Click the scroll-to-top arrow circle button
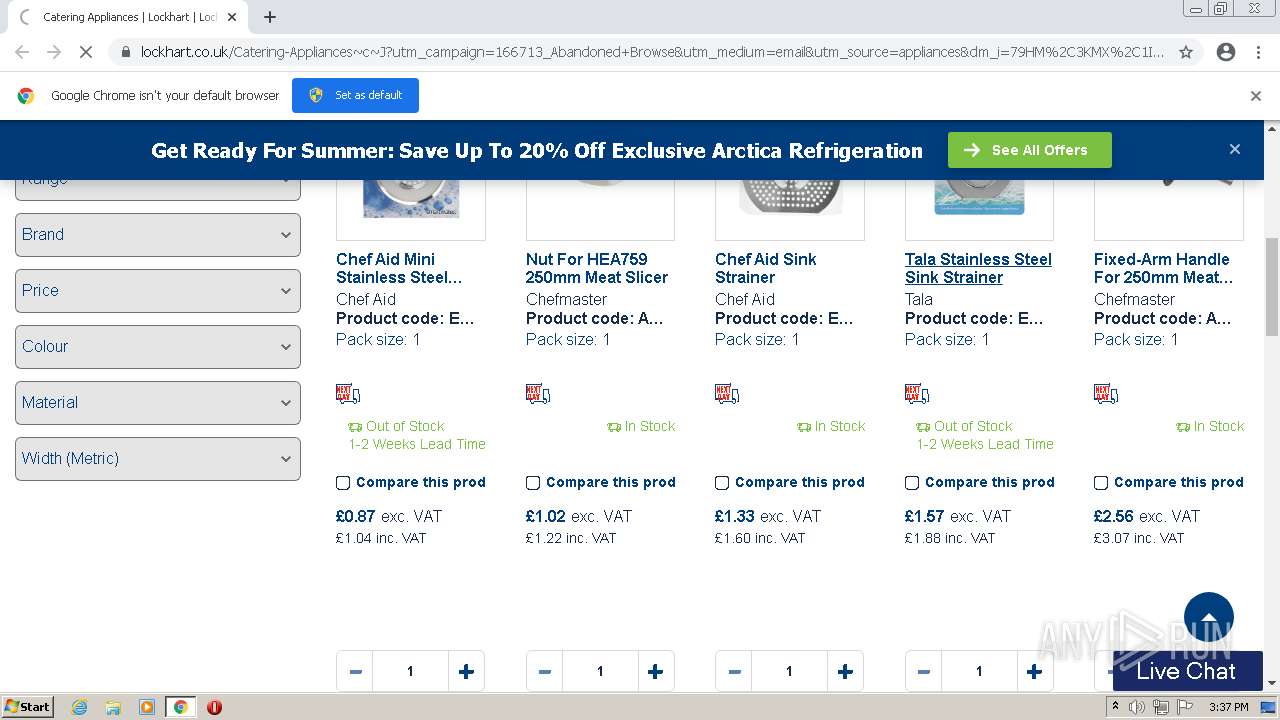Screen dimensions: 1280x720 point(1208,617)
